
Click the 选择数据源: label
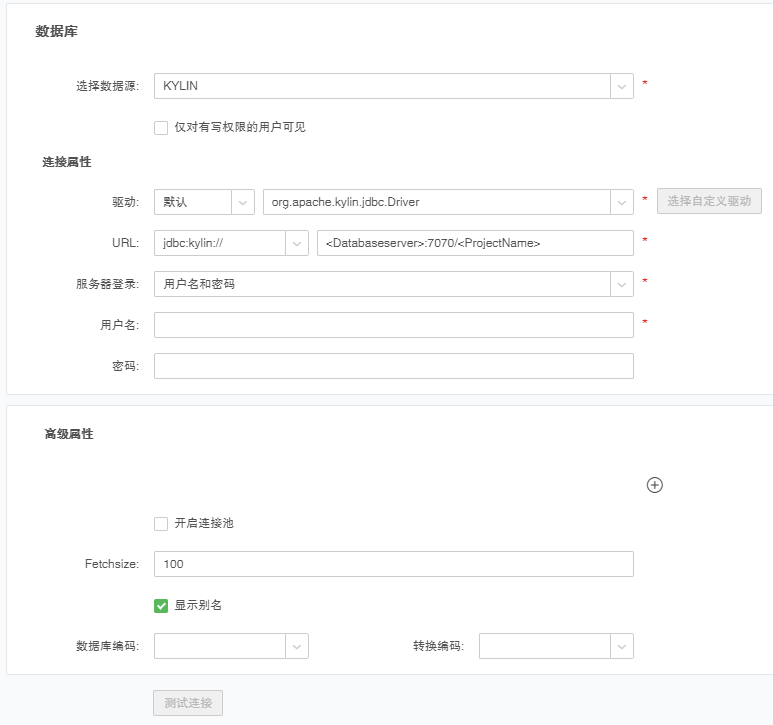[107, 86]
